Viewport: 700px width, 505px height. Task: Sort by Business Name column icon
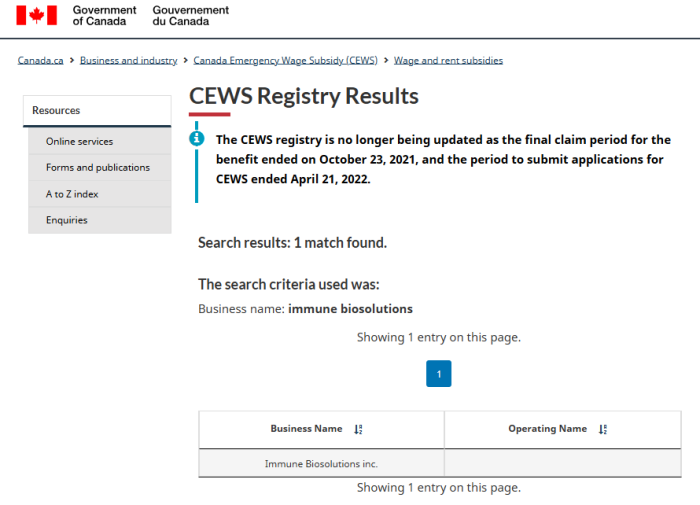click(358, 430)
